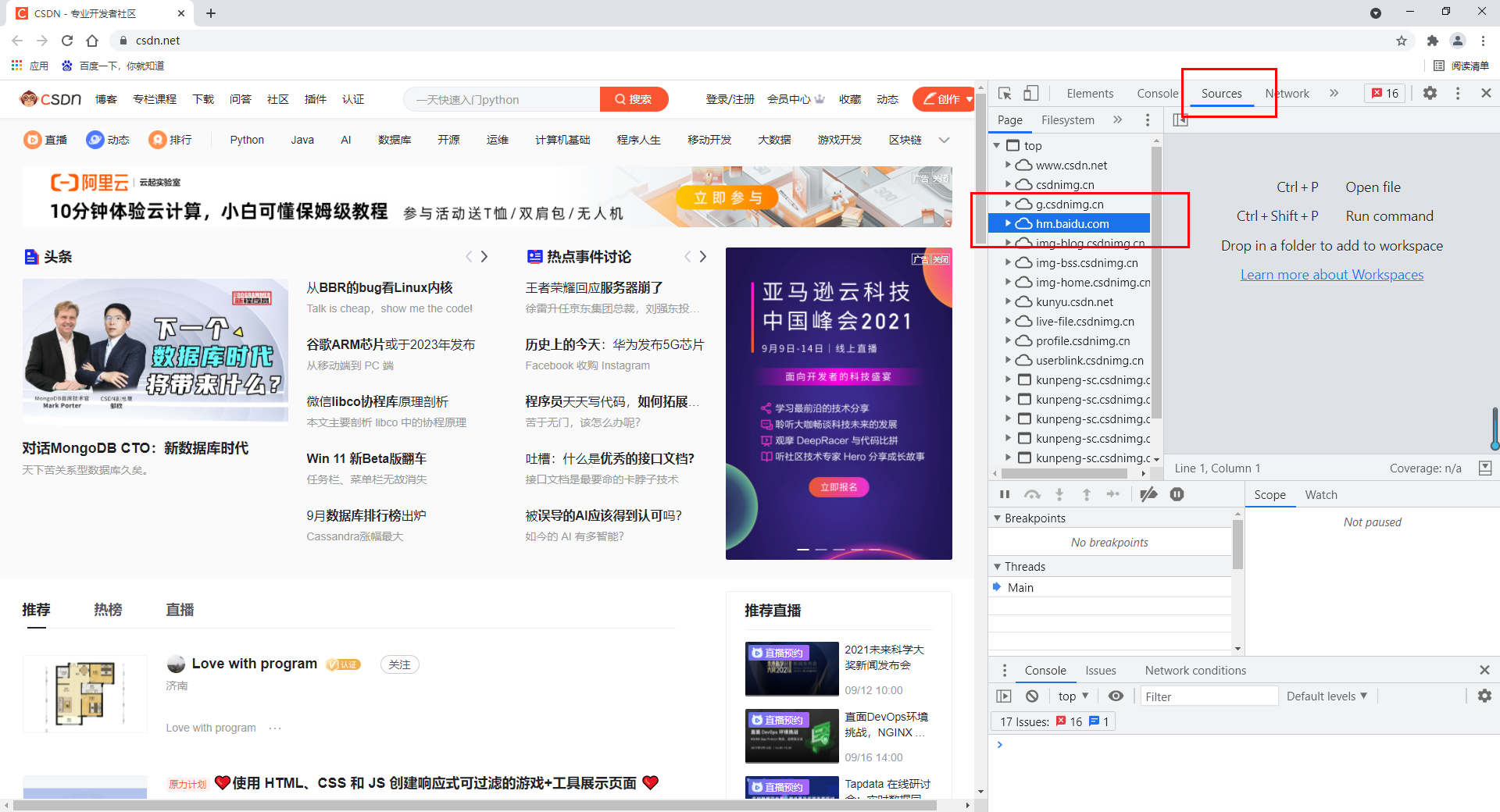
Task: Show the console sidebar icon
Action: [x=1004, y=696]
